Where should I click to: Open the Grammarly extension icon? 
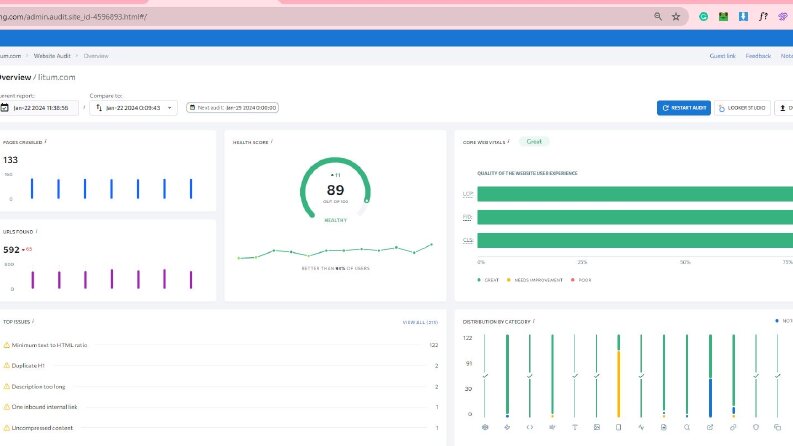tap(703, 17)
